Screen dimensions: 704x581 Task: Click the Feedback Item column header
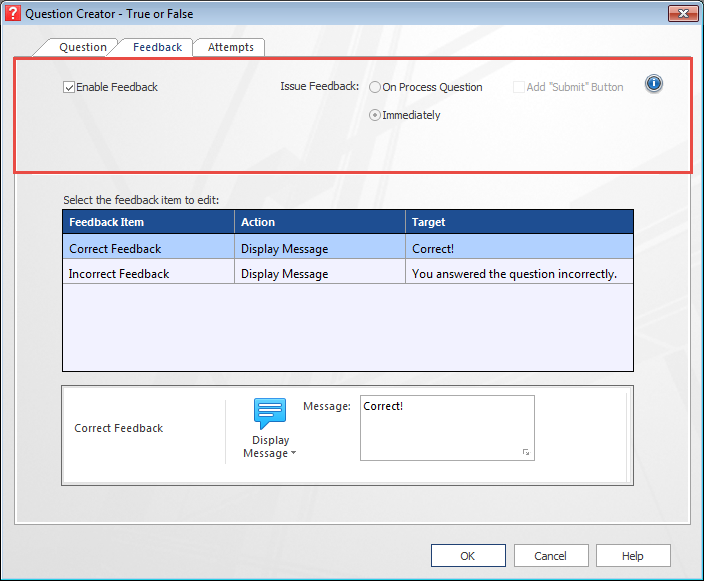tap(149, 222)
